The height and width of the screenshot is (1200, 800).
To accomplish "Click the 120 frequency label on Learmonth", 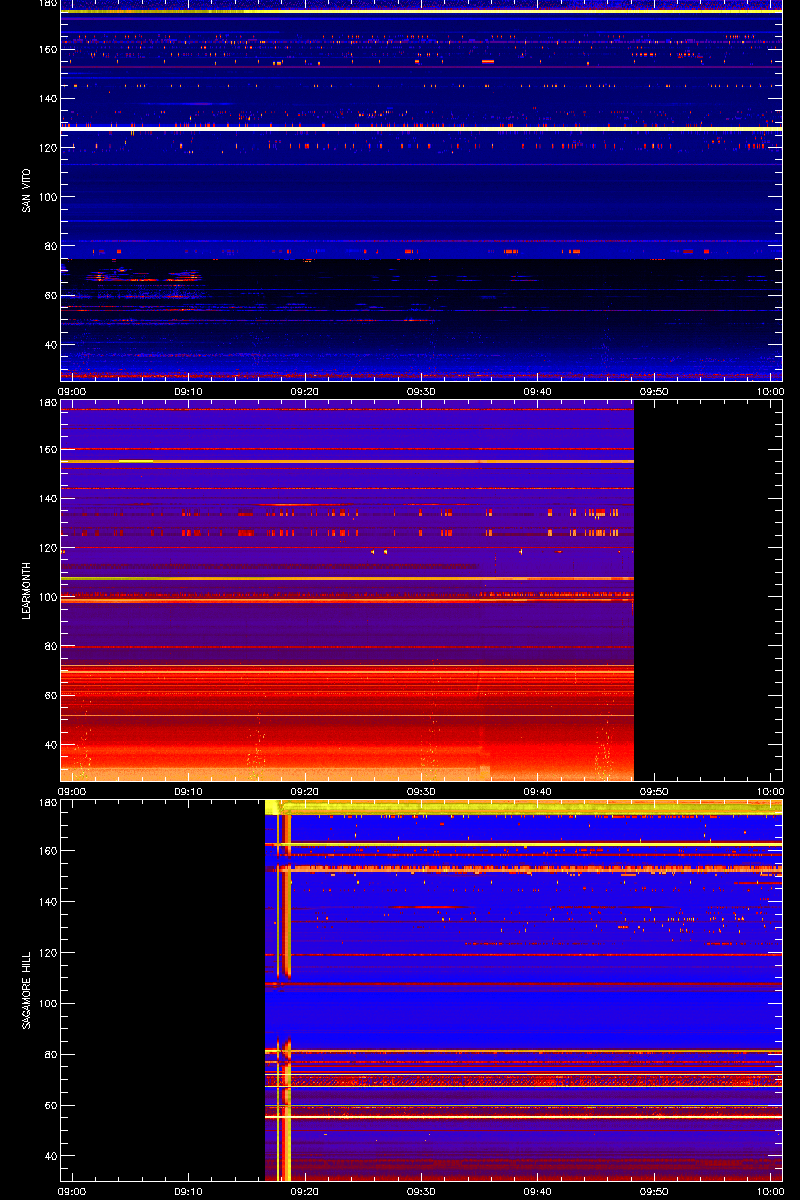I will click(x=46, y=548).
